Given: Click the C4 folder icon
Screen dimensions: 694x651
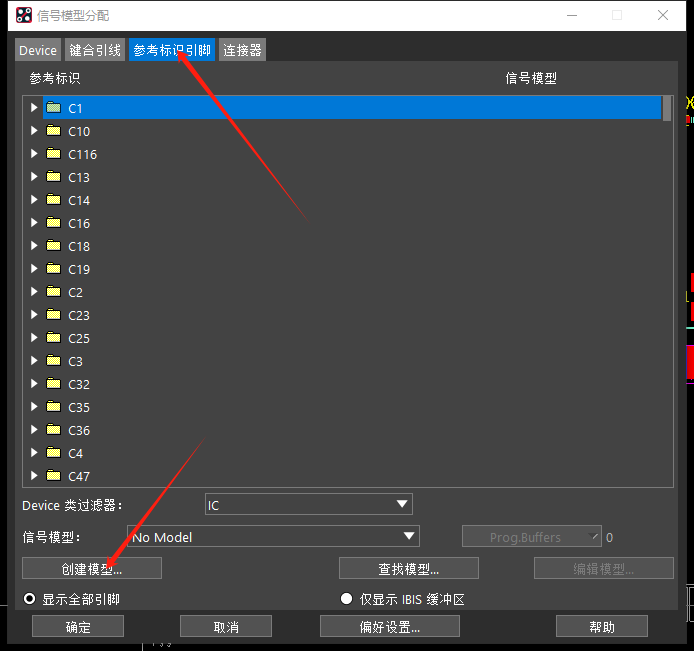Looking at the screenshot, I should pyautogui.click(x=54, y=453).
